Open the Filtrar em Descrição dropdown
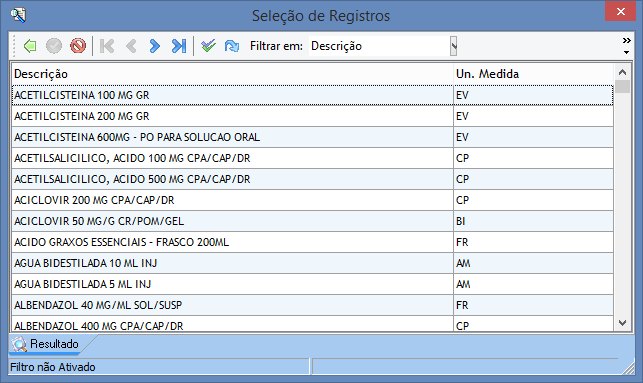Image resolution: width=643 pixels, height=383 pixels. tap(453, 46)
